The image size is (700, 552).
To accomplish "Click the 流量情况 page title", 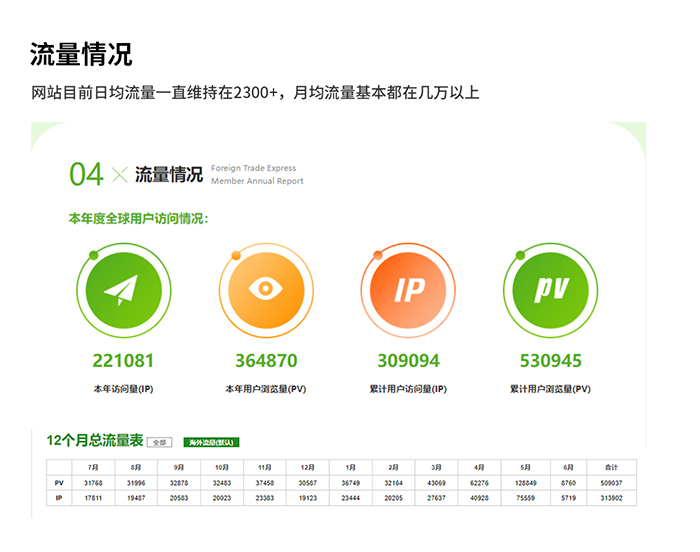I will point(81,54).
